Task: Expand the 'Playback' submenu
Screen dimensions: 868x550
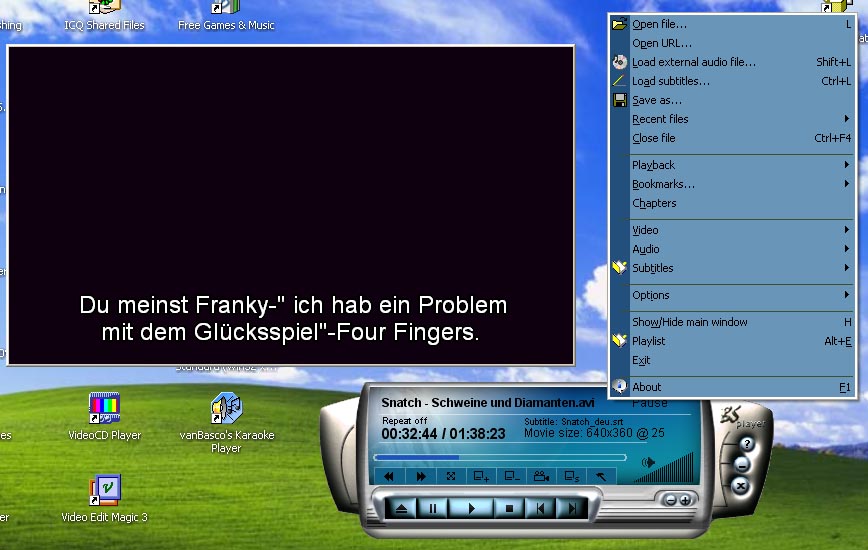Action: pyautogui.click(x=732, y=165)
